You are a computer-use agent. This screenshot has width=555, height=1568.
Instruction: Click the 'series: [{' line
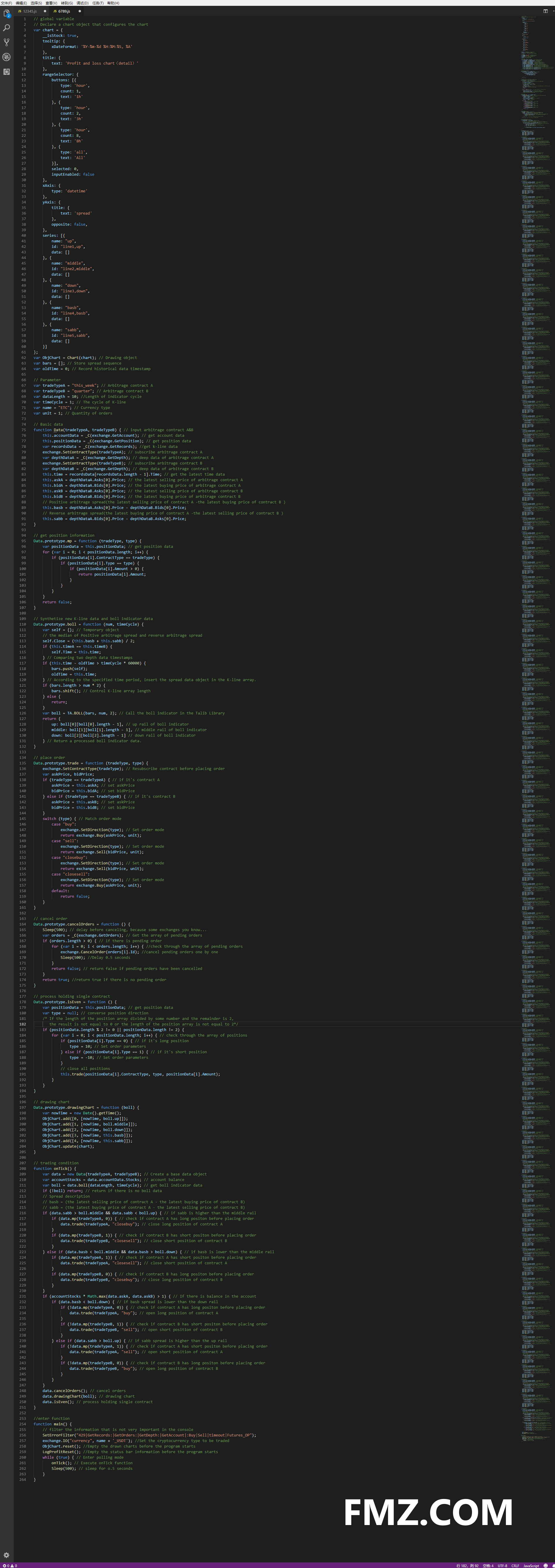click(53, 236)
